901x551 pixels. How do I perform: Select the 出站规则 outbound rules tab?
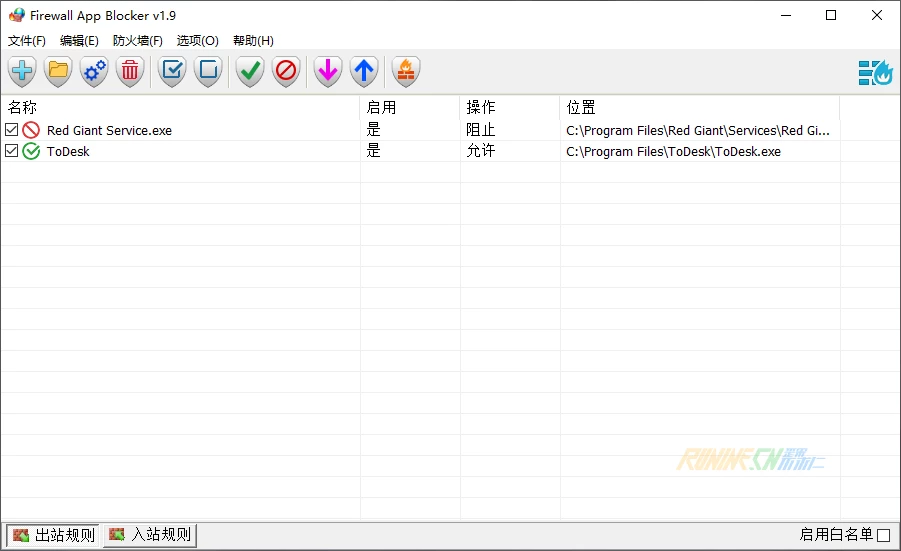coord(53,535)
